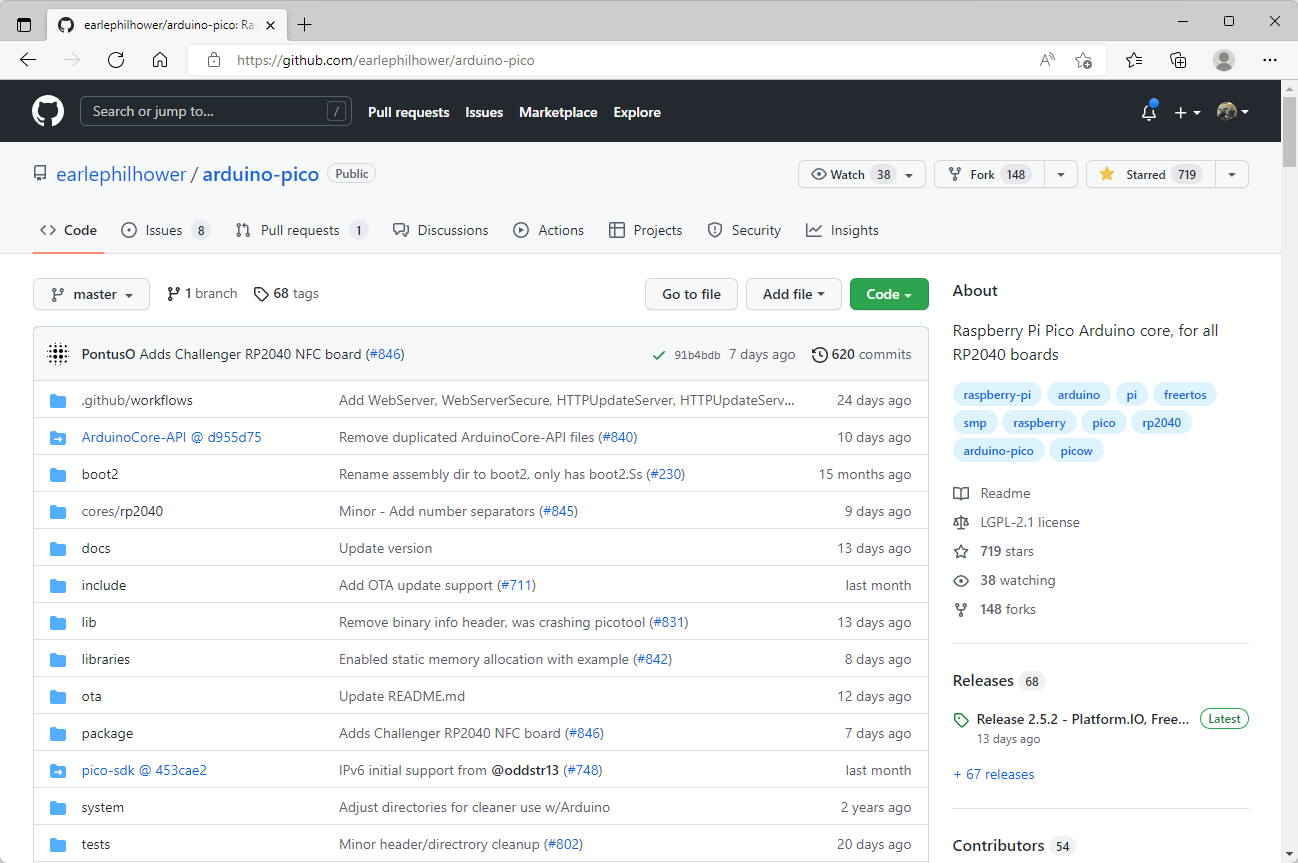Viewport: 1298px width, 863px height.
Task: Expand the green Code dropdown
Action: [889, 294]
